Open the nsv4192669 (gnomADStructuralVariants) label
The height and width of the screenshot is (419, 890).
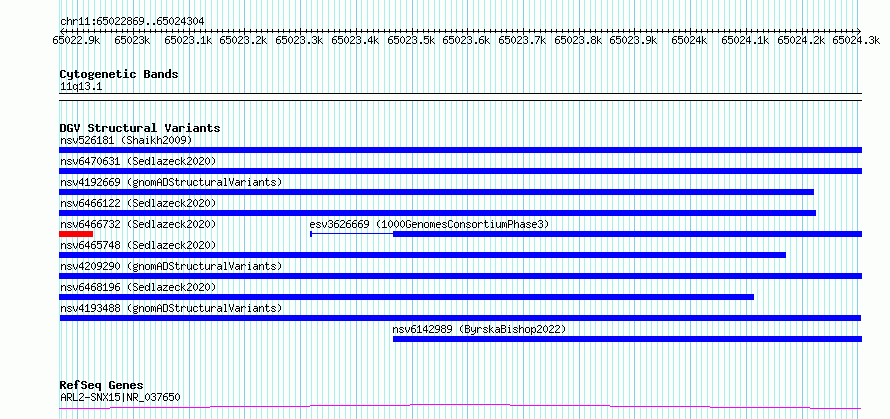tap(171, 182)
